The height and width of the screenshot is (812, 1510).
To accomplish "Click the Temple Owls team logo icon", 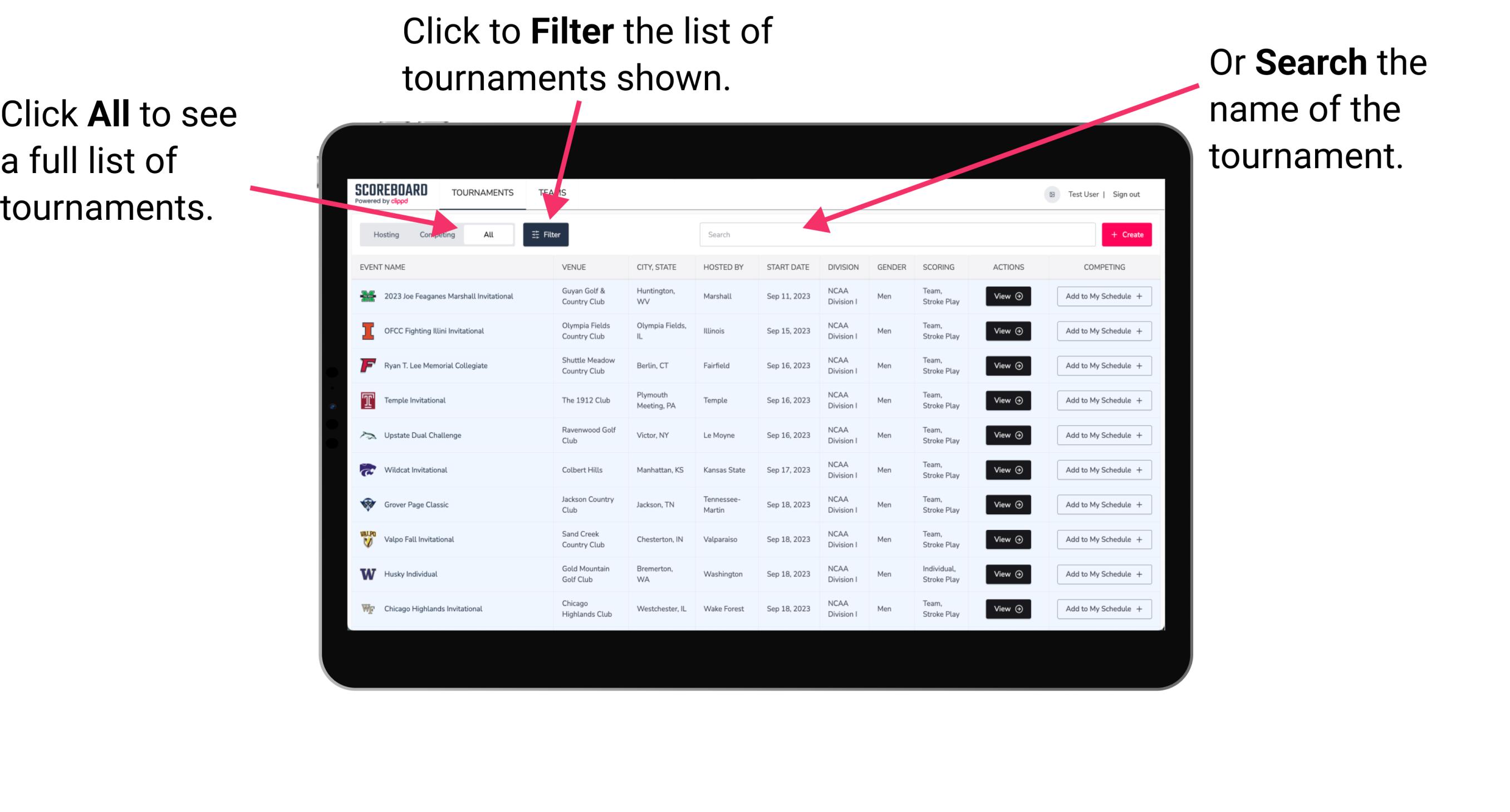I will 368,400.
